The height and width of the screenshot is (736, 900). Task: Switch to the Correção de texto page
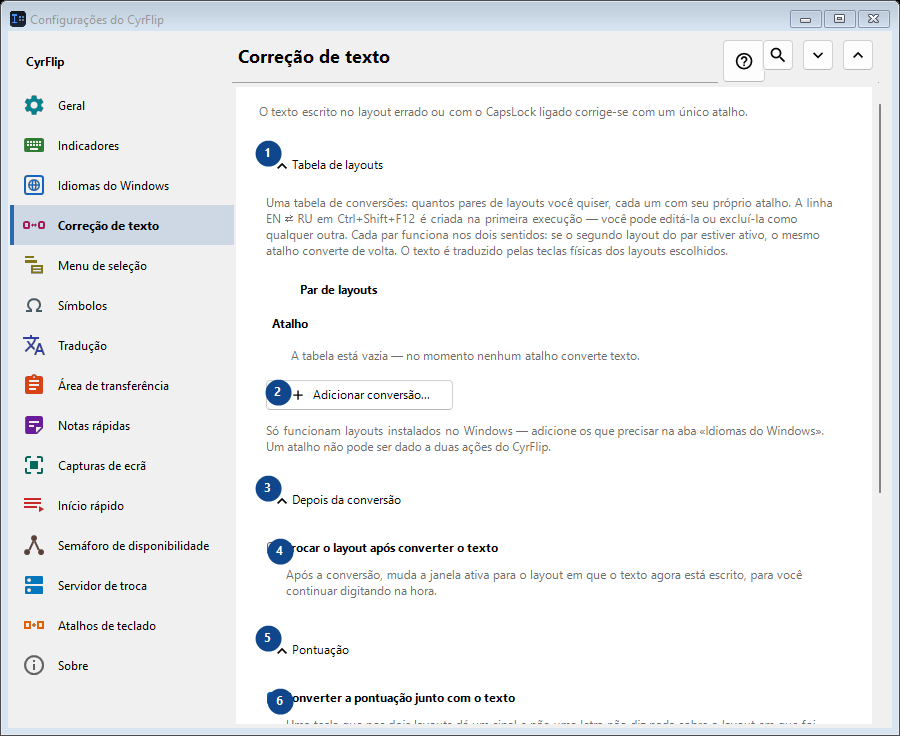tap(122, 225)
